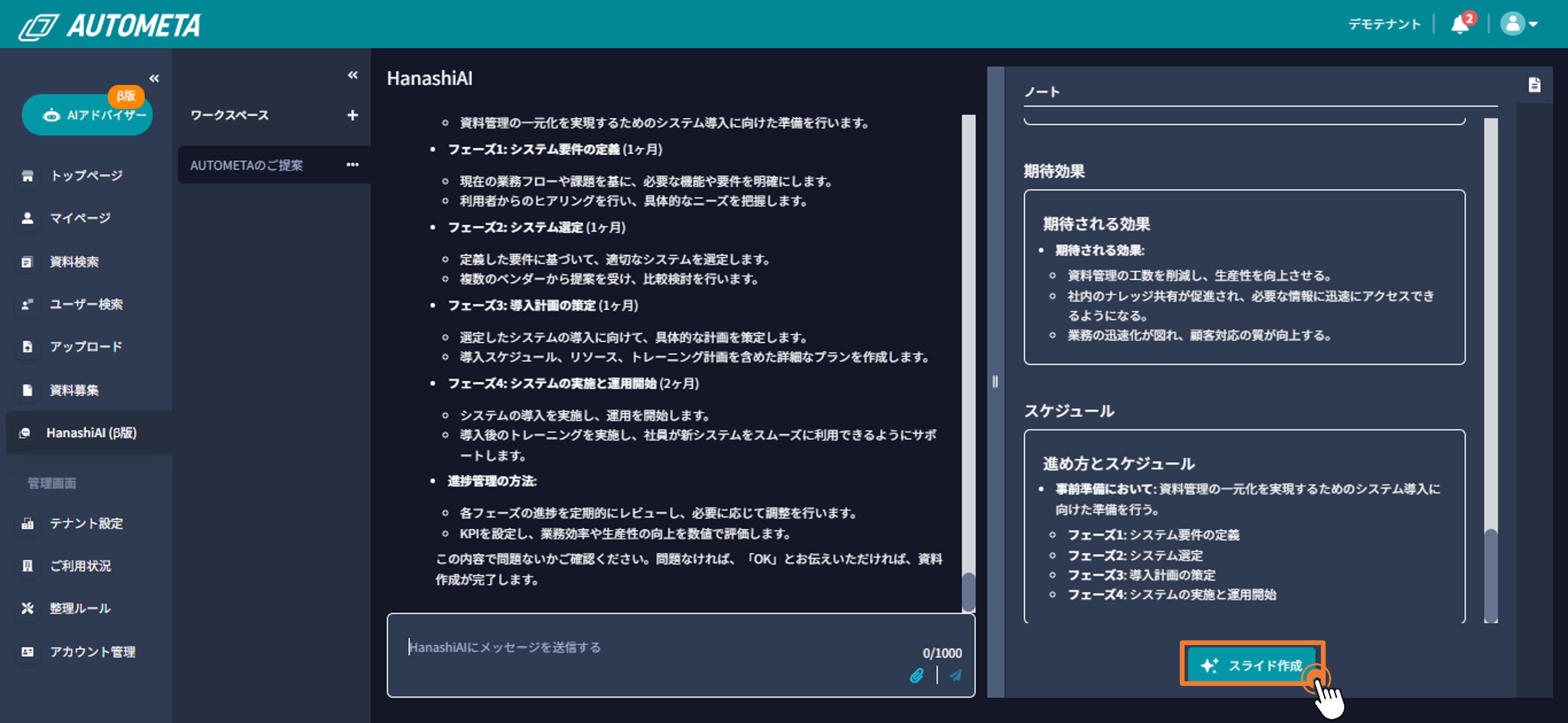Image resolution: width=1568 pixels, height=723 pixels.
Task: Click the マイページ person icon
Action: tap(28, 218)
